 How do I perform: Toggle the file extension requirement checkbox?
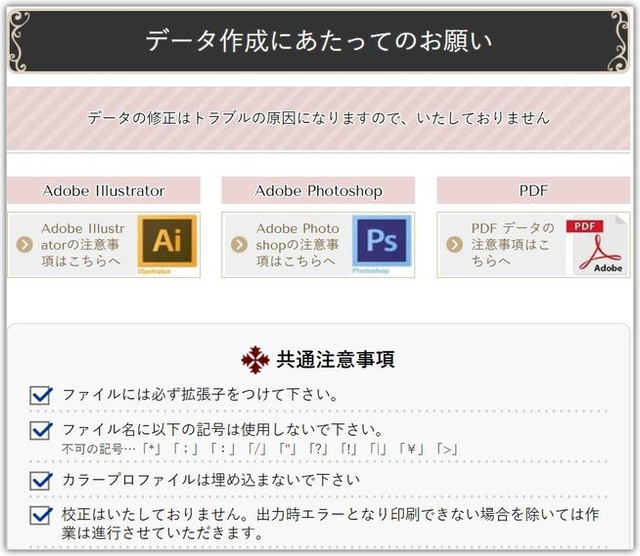41,395
